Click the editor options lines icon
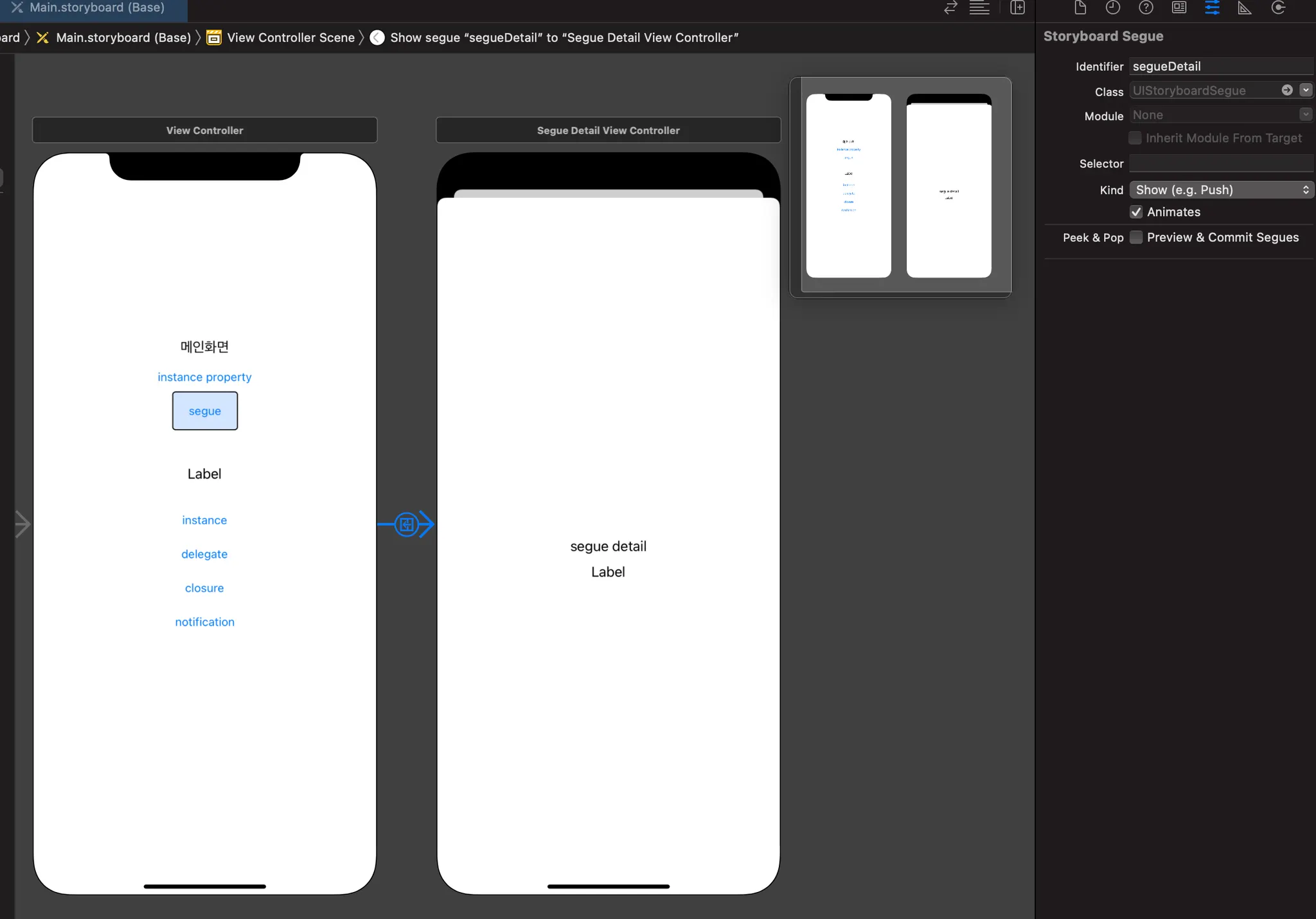Screen dimensions: 1316x919 pyautogui.click(x=979, y=8)
